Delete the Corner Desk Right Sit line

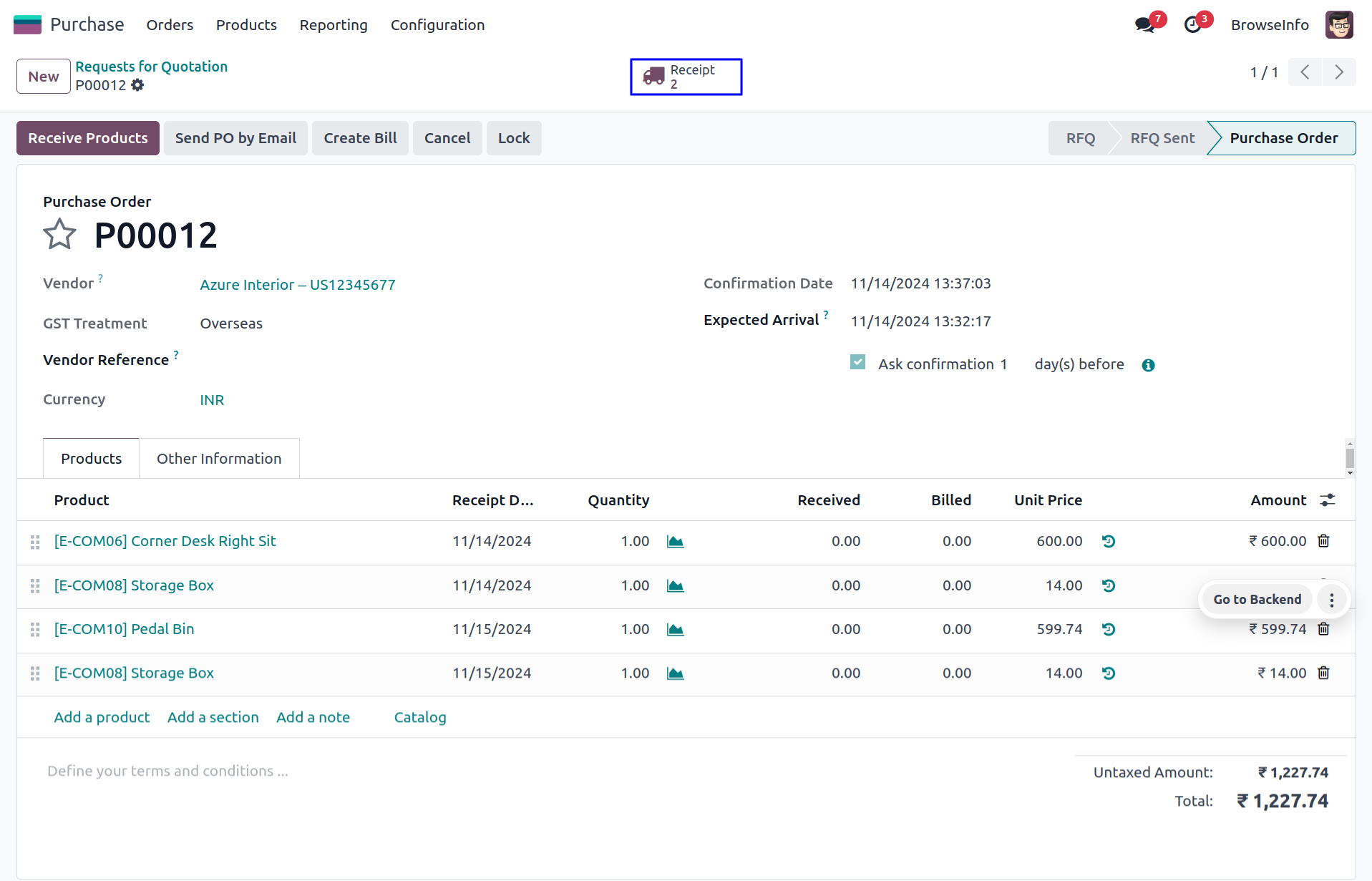1323,541
